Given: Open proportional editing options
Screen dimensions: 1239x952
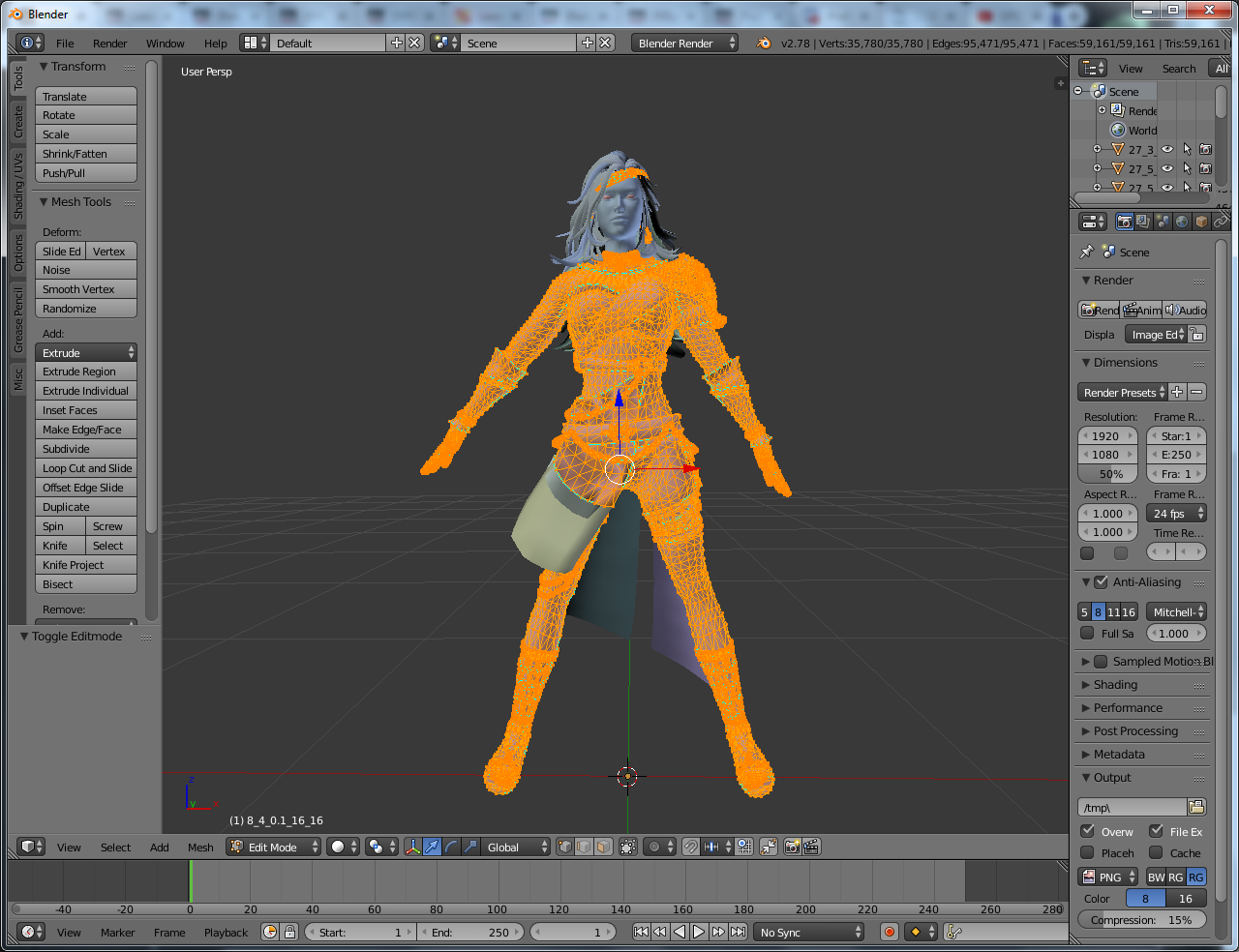Looking at the screenshot, I should (x=660, y=847).
